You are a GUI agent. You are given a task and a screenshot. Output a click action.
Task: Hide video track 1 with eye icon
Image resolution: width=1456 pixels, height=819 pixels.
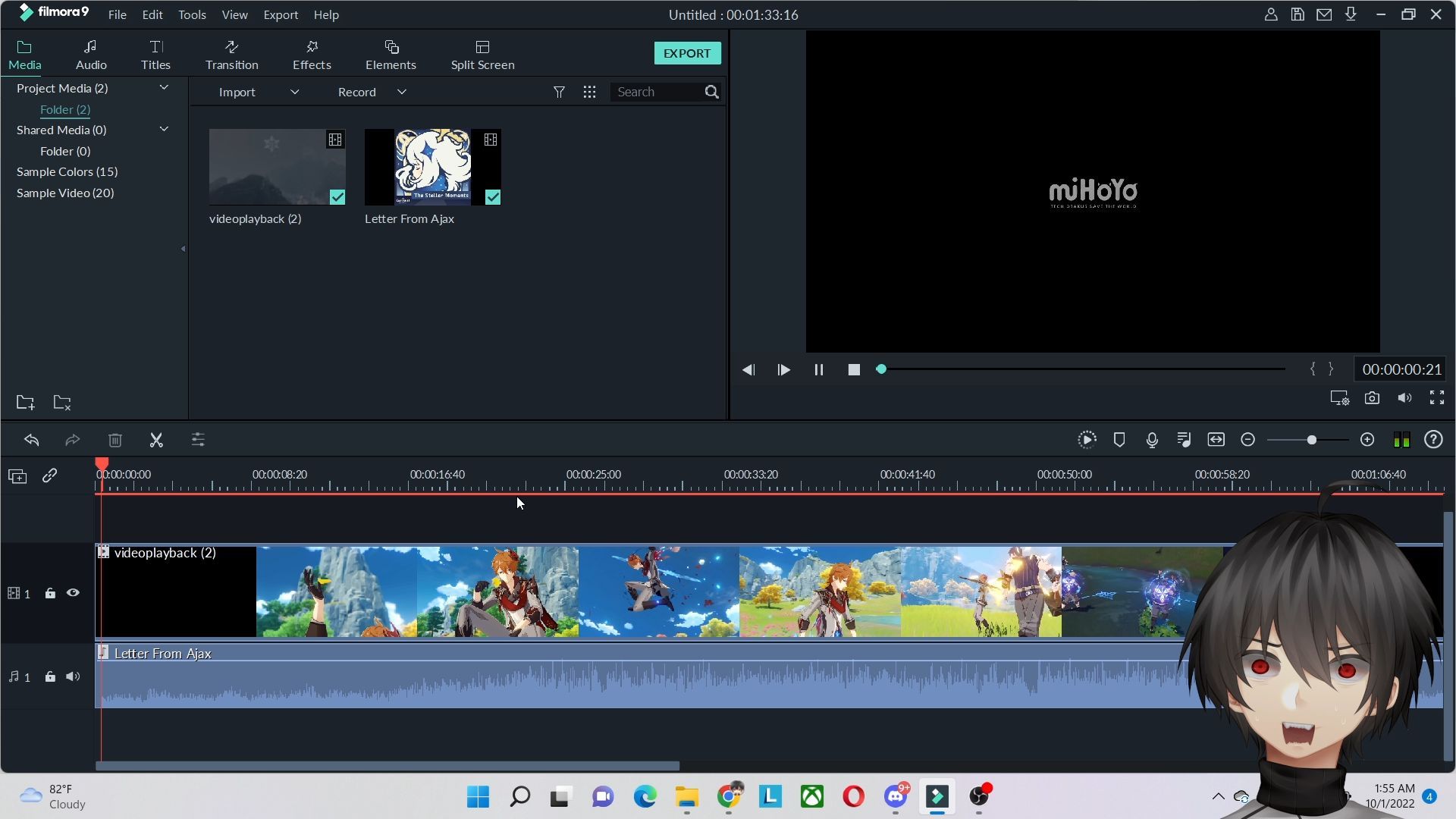73,593
